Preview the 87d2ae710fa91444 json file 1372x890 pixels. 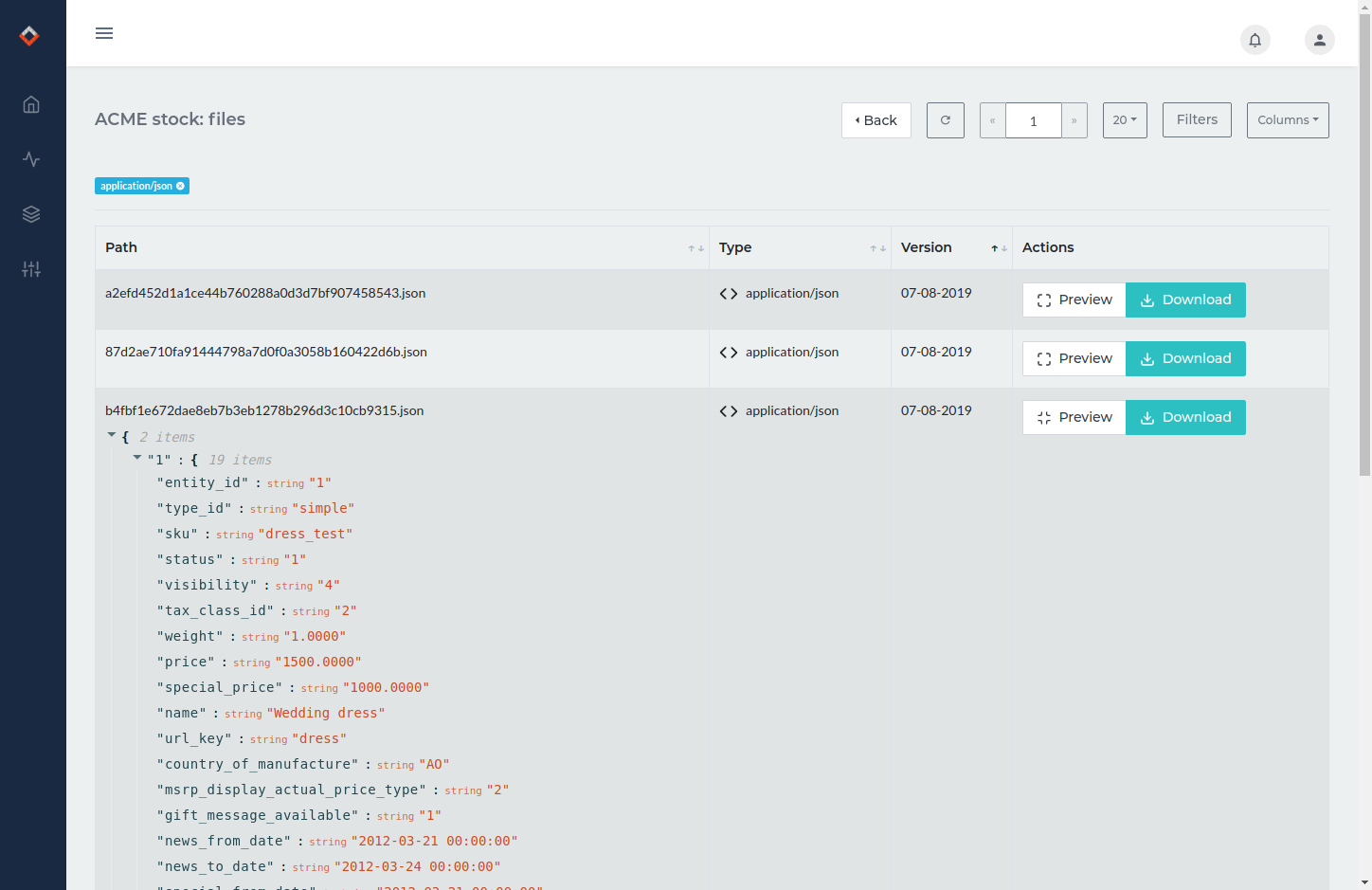point(1074,358)
